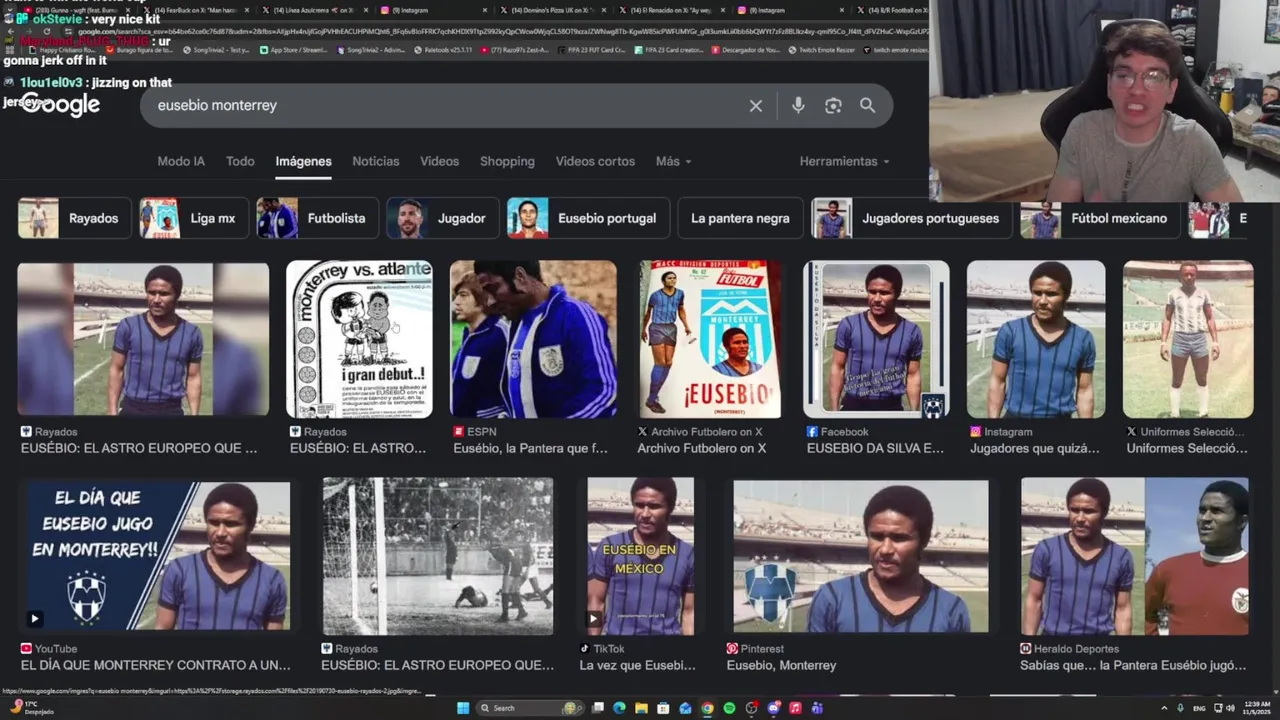
Task: Show hidden system tray icons
Action: pos(1164,708)
